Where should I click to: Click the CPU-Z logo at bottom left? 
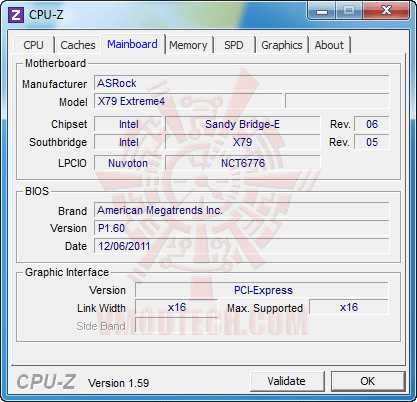(x=46, y=382)
